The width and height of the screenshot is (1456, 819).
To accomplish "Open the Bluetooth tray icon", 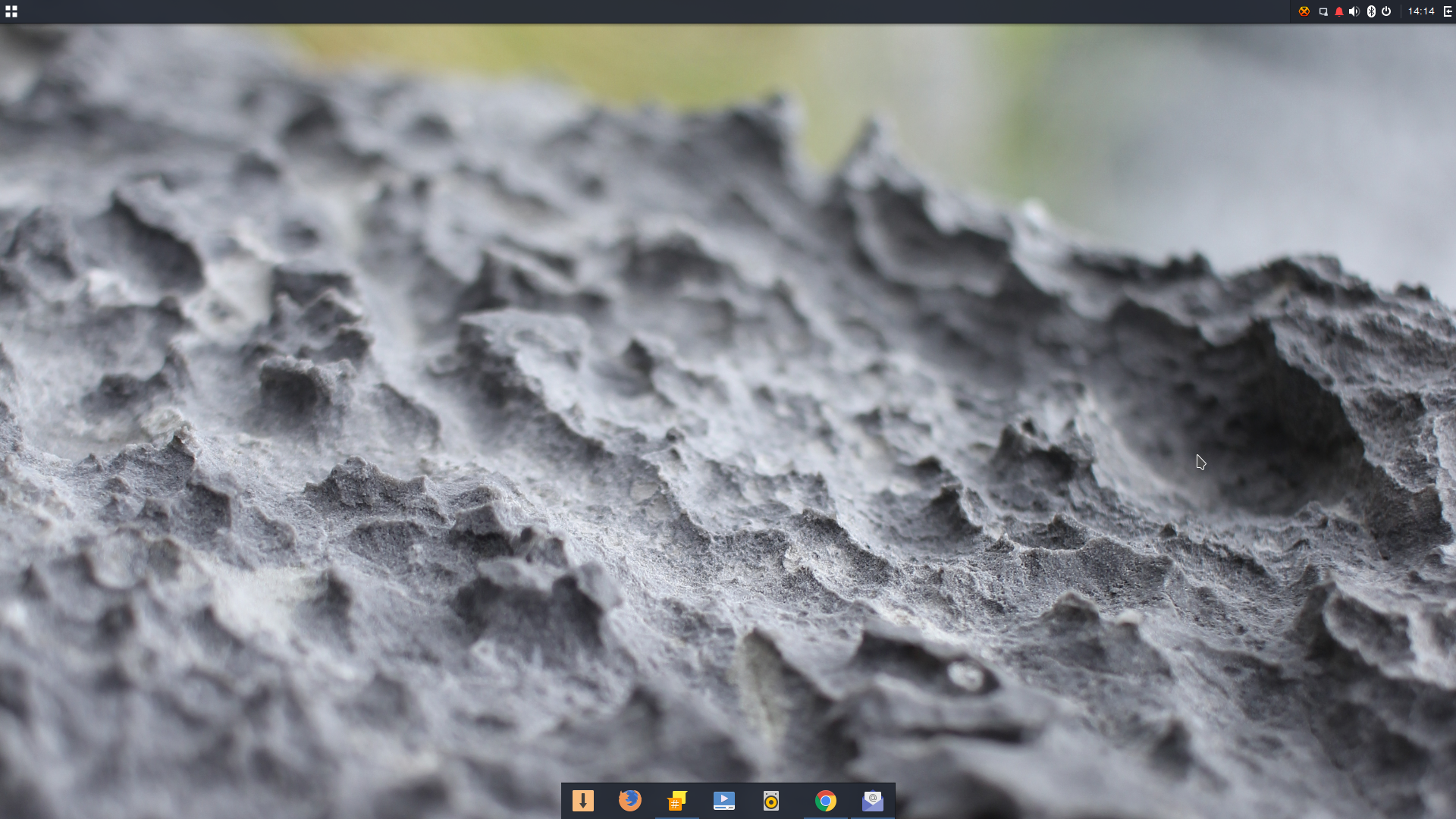I will click(x=1371, y=11).
